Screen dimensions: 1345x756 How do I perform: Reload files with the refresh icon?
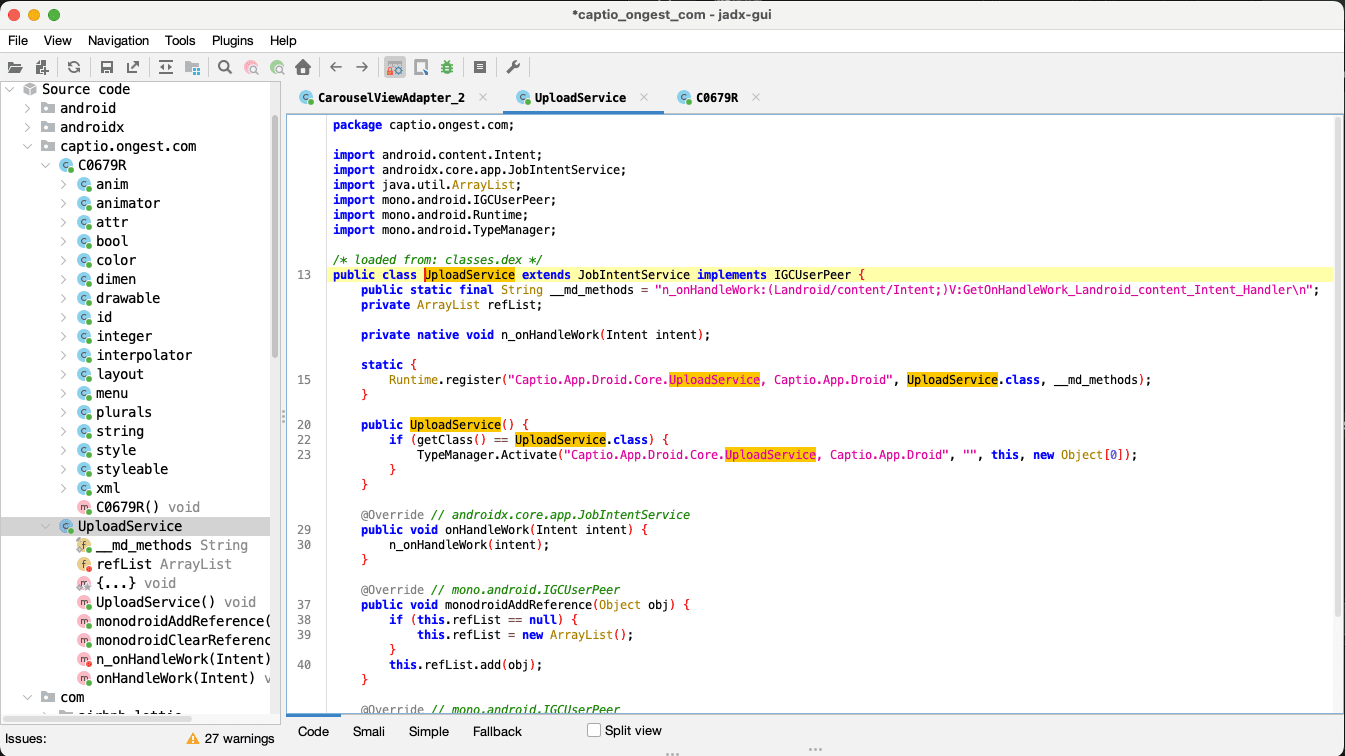(74, 67)
